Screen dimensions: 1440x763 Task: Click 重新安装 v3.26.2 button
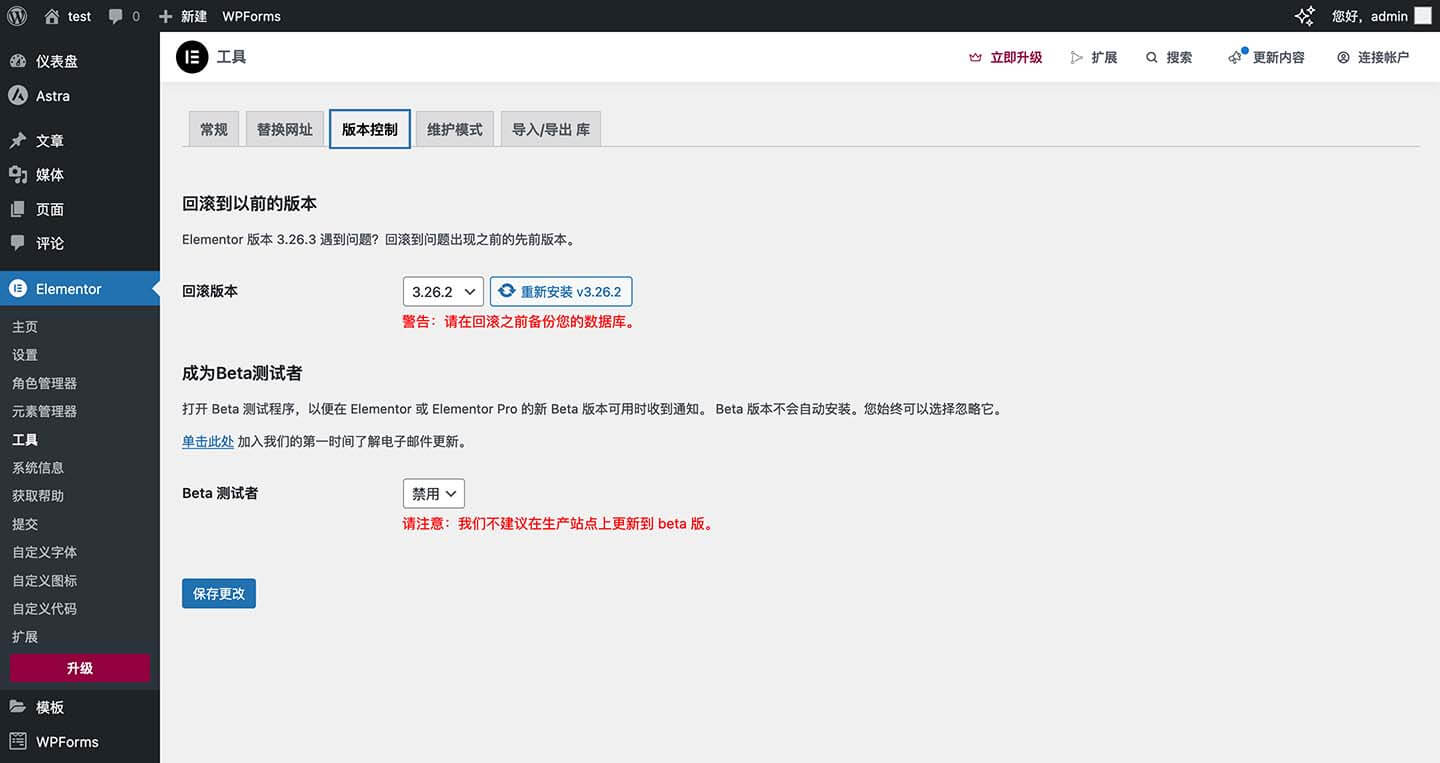tap(561, 292)
